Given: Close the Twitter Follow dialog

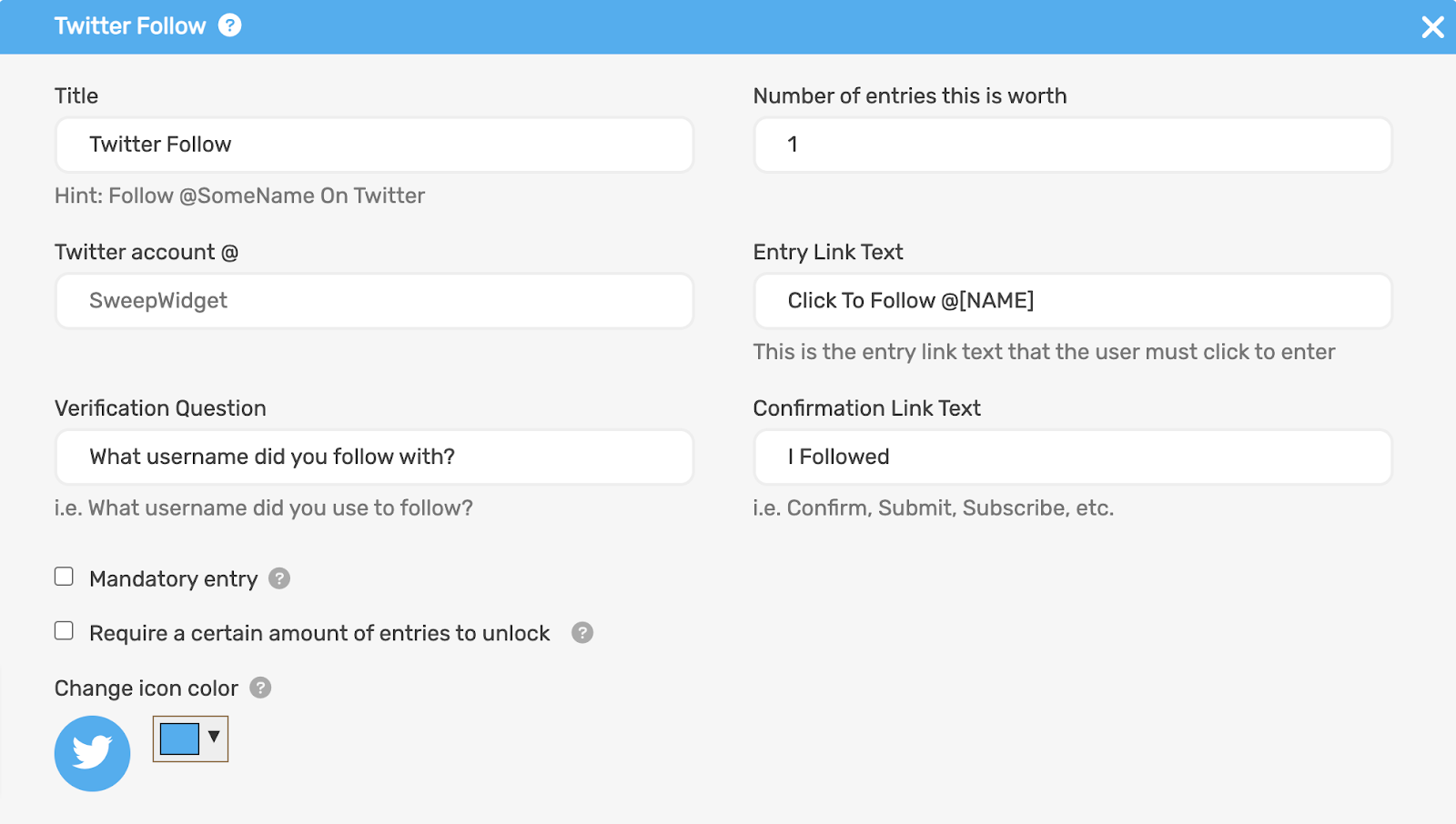Looking at the screenshot, I should 1432,27.
